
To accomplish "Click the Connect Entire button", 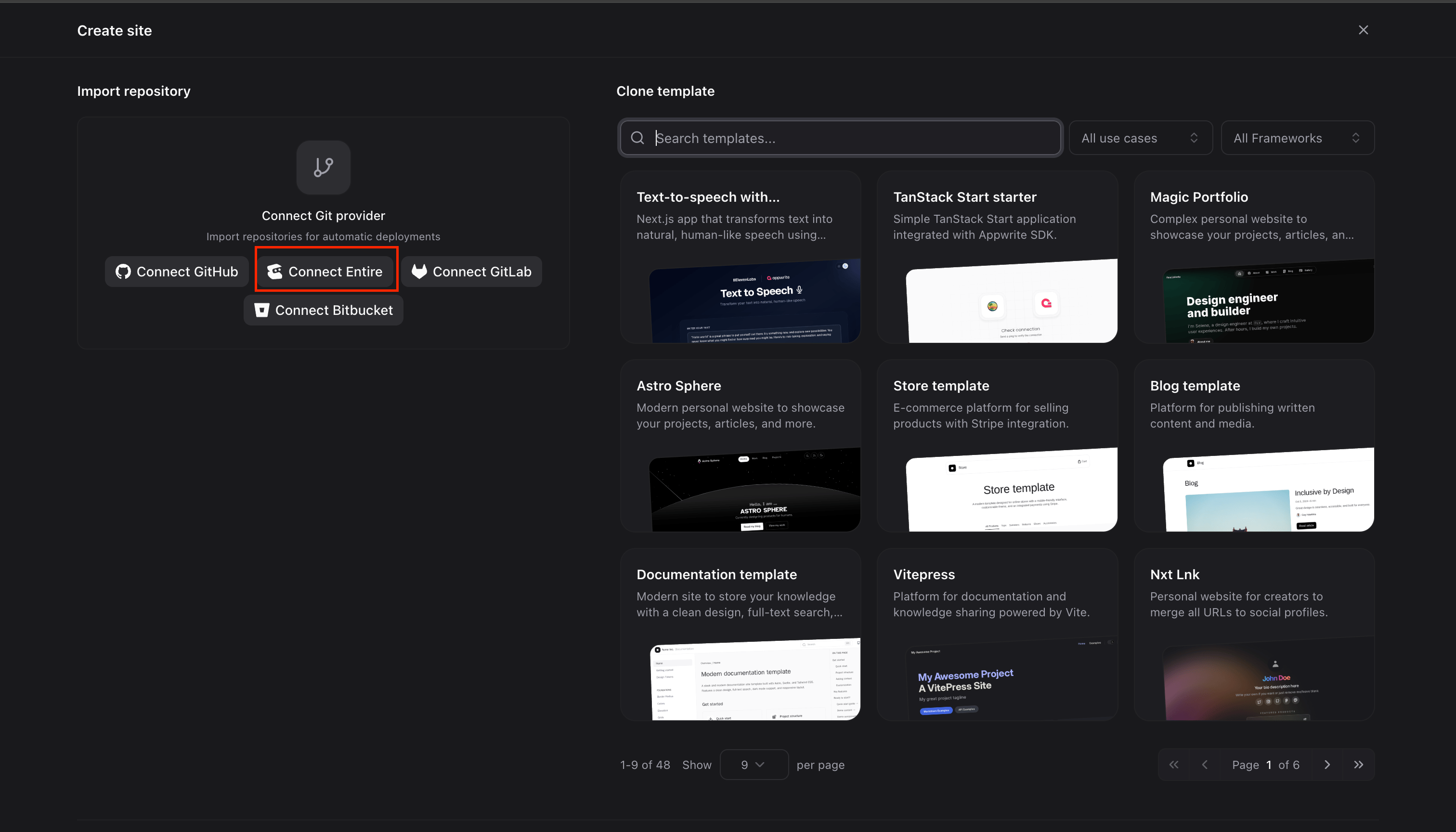I will coord(325,272).
